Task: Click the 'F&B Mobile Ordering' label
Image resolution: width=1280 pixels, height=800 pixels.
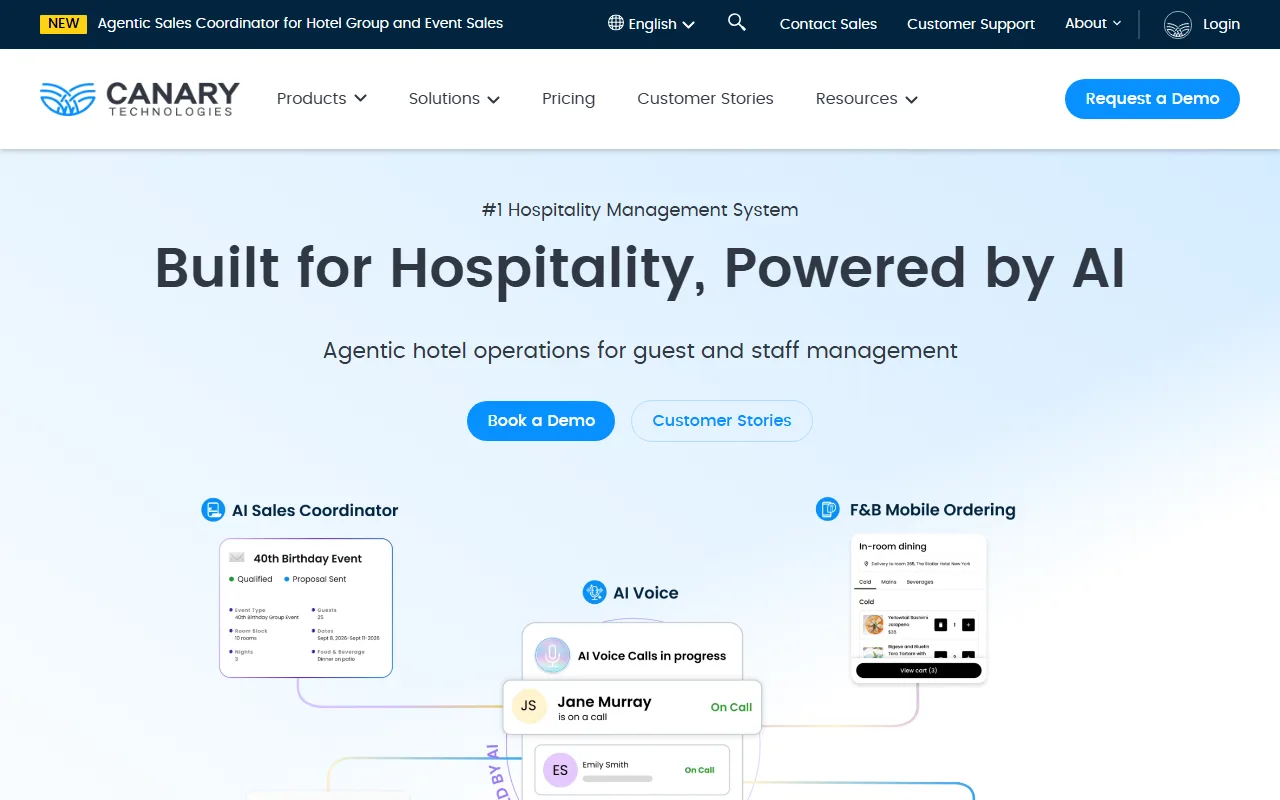Action: point(932,509)
